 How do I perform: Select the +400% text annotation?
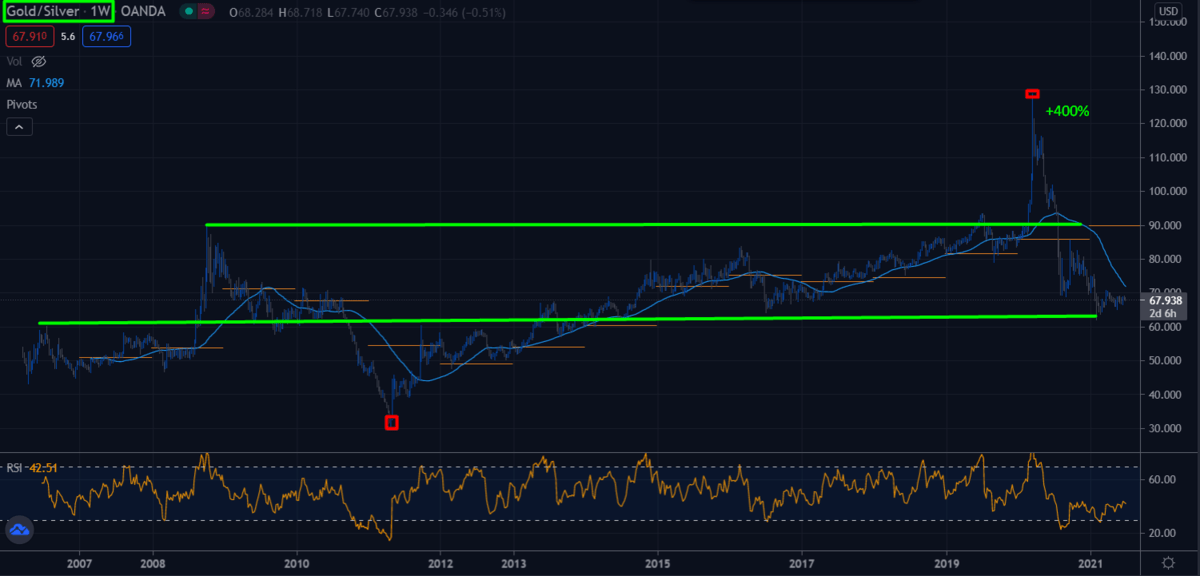pyautogui.click(x=1067, y=112)
